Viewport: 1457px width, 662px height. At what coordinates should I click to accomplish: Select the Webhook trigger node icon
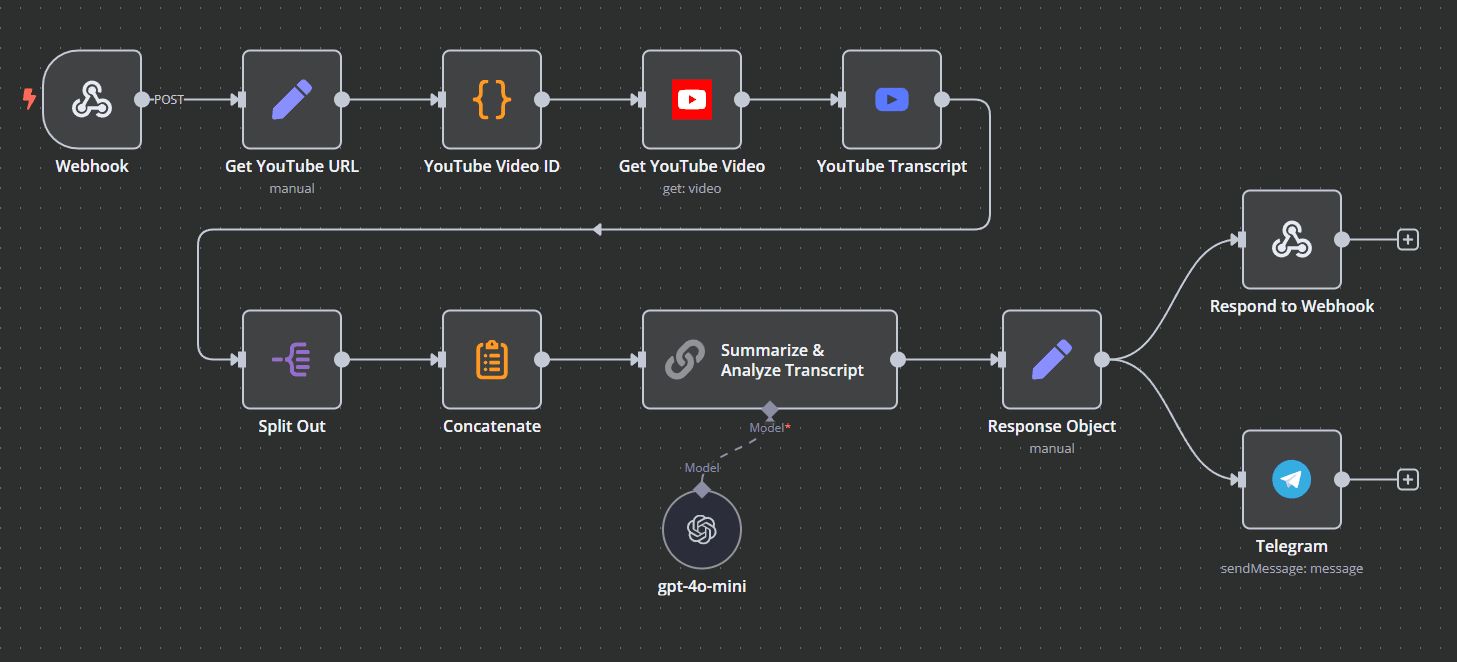[92, 100]
